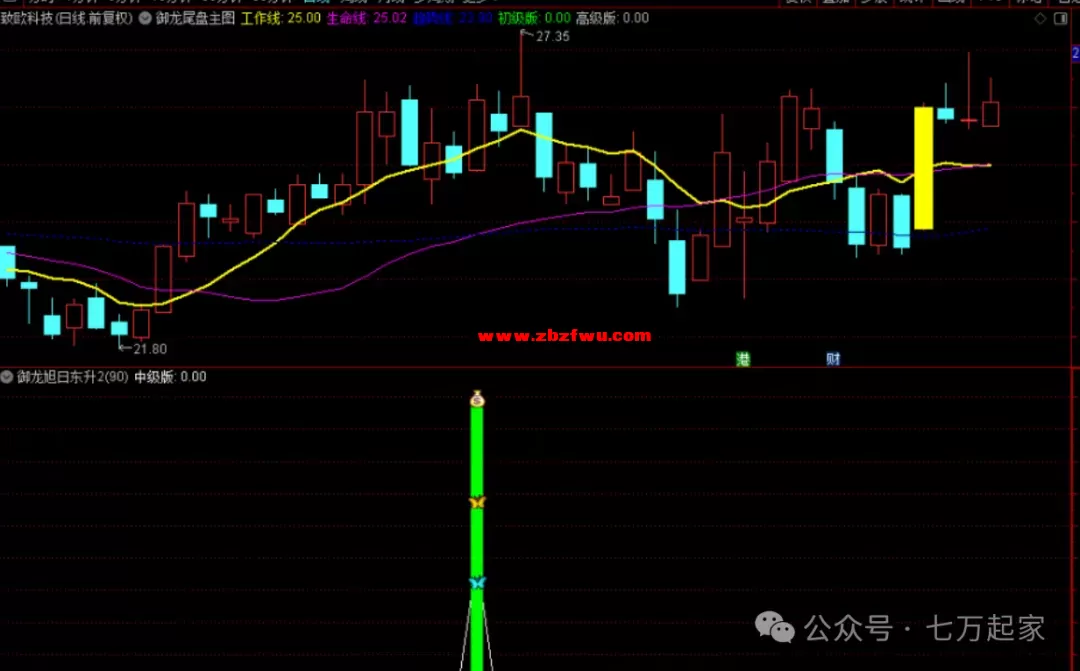Click the check-circle icon beside 御龙尾盘主图
Image resolution: width=1080 pixels, height=671 pixels.
[x=145, y=19]
